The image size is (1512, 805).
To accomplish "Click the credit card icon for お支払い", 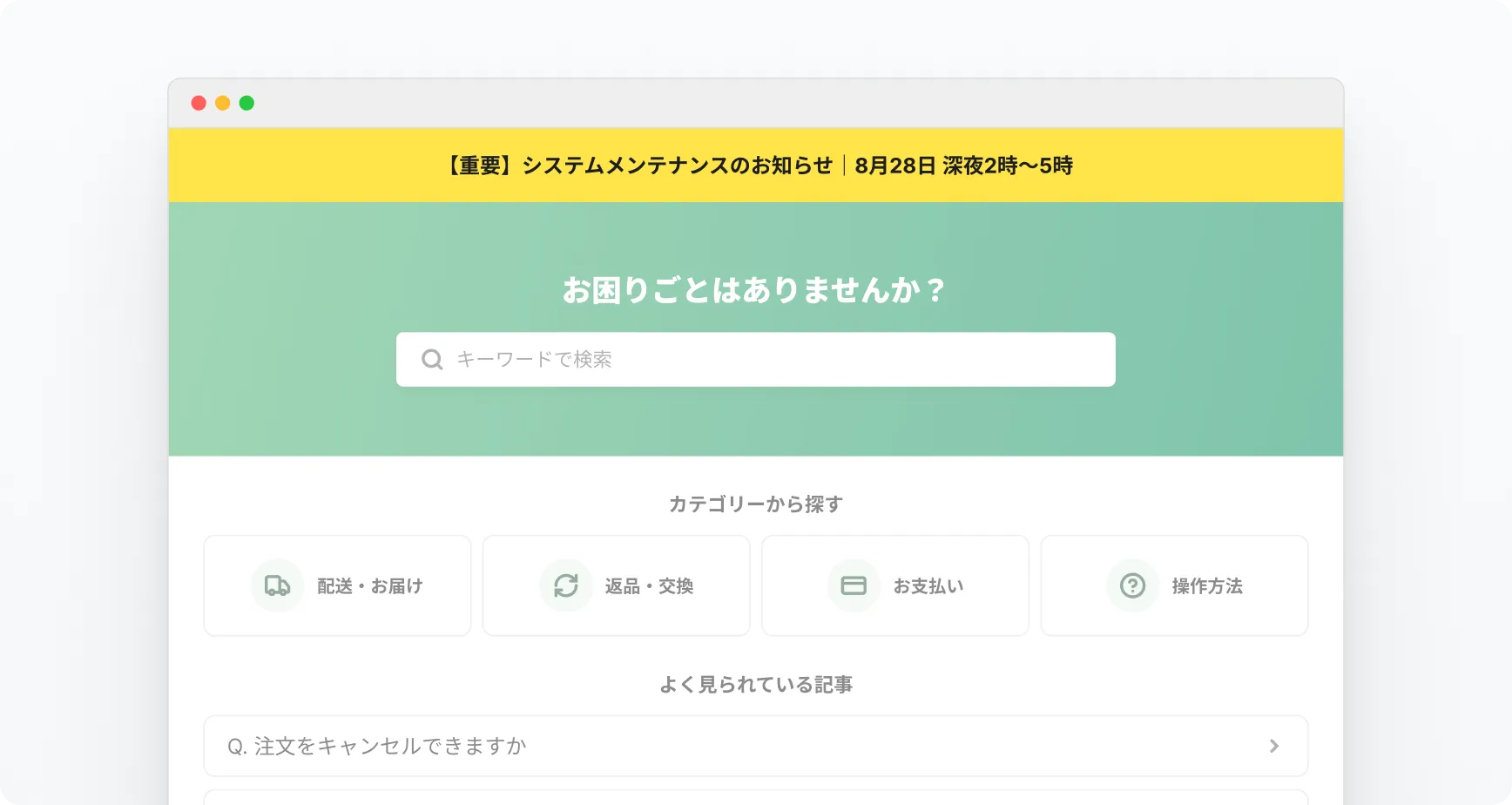I will tap(854, 585).
